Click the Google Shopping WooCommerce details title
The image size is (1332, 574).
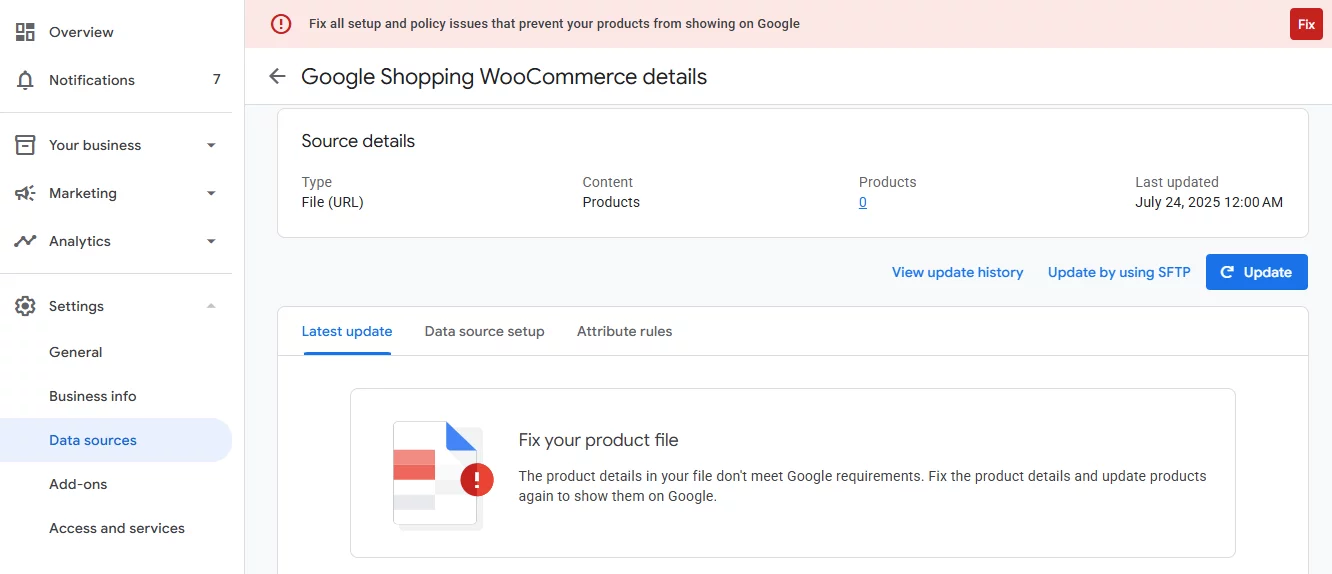(504, 77)
